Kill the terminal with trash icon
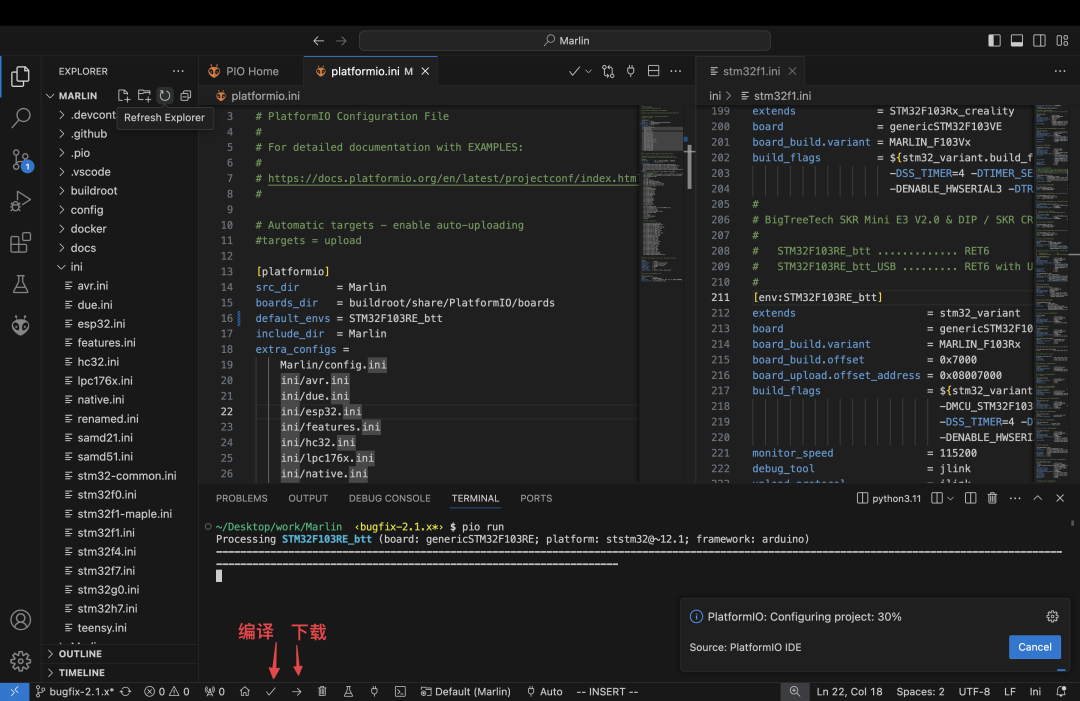This screenshot has height=701, width=1080. point(992,498)
